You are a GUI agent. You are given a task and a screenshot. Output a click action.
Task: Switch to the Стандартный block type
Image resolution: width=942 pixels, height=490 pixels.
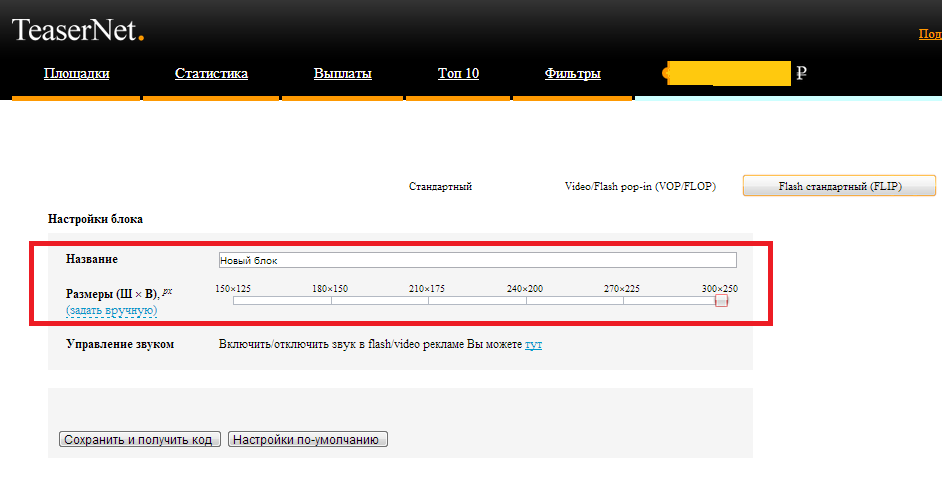click(x=440, y=186)
